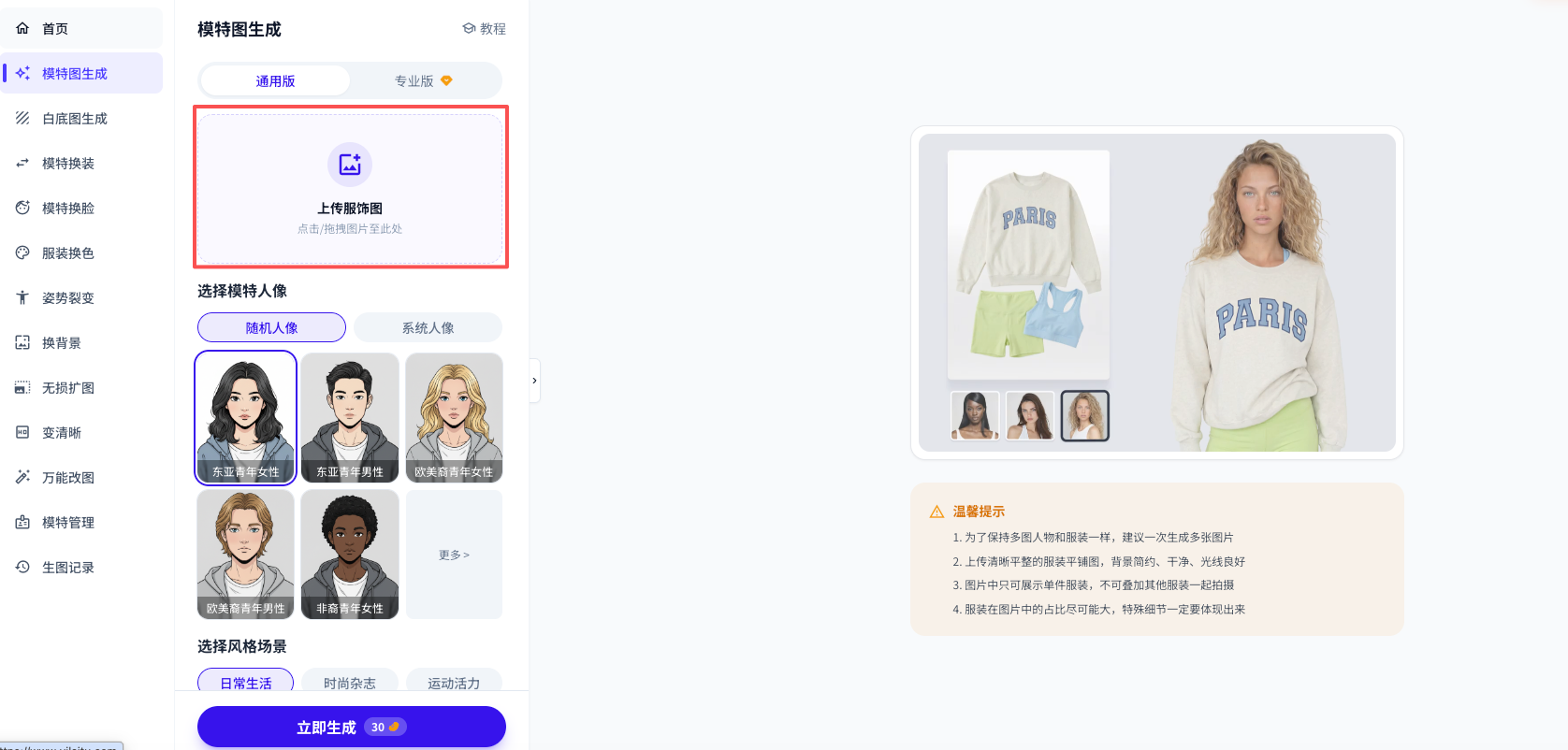Click the 立即生成 button

352,727
